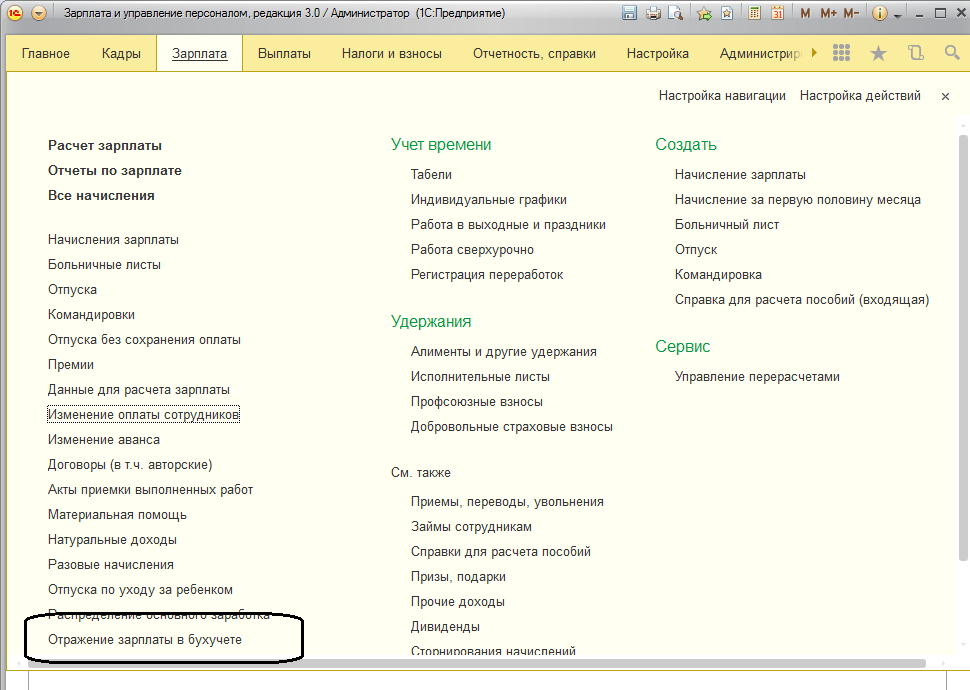Click the Search magnifier icon
Screen dimensions: 970x690
click(x=952, y=53)
